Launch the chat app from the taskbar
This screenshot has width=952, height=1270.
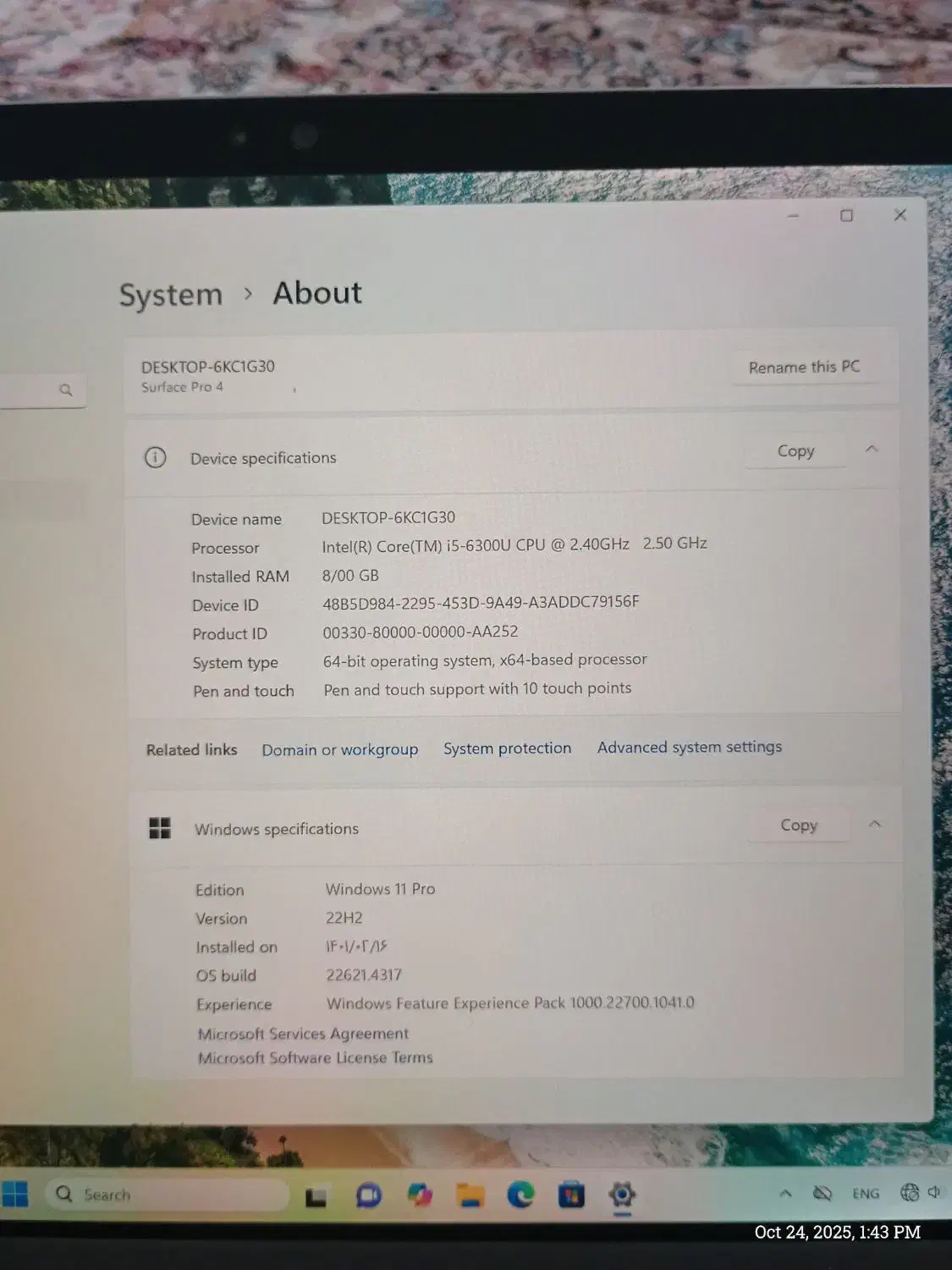tap(368, 1195)
